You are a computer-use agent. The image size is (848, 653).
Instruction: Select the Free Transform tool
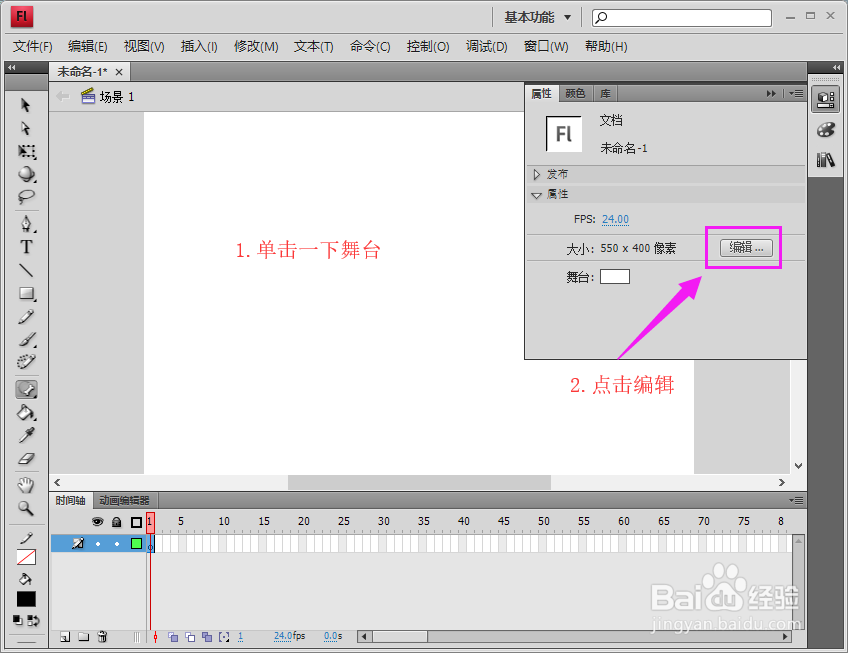pos(26,151)
